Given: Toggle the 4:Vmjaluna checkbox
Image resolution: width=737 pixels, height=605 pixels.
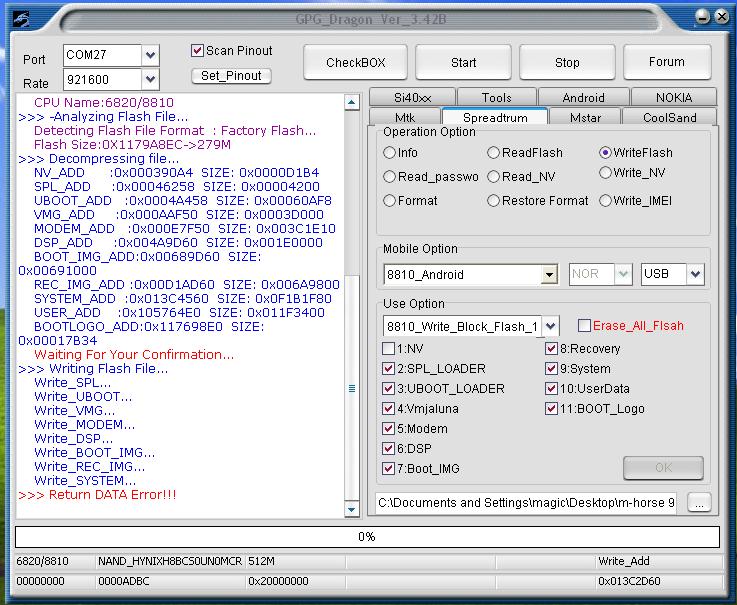Looking at the screenshot, I should (x=388, y=409).
